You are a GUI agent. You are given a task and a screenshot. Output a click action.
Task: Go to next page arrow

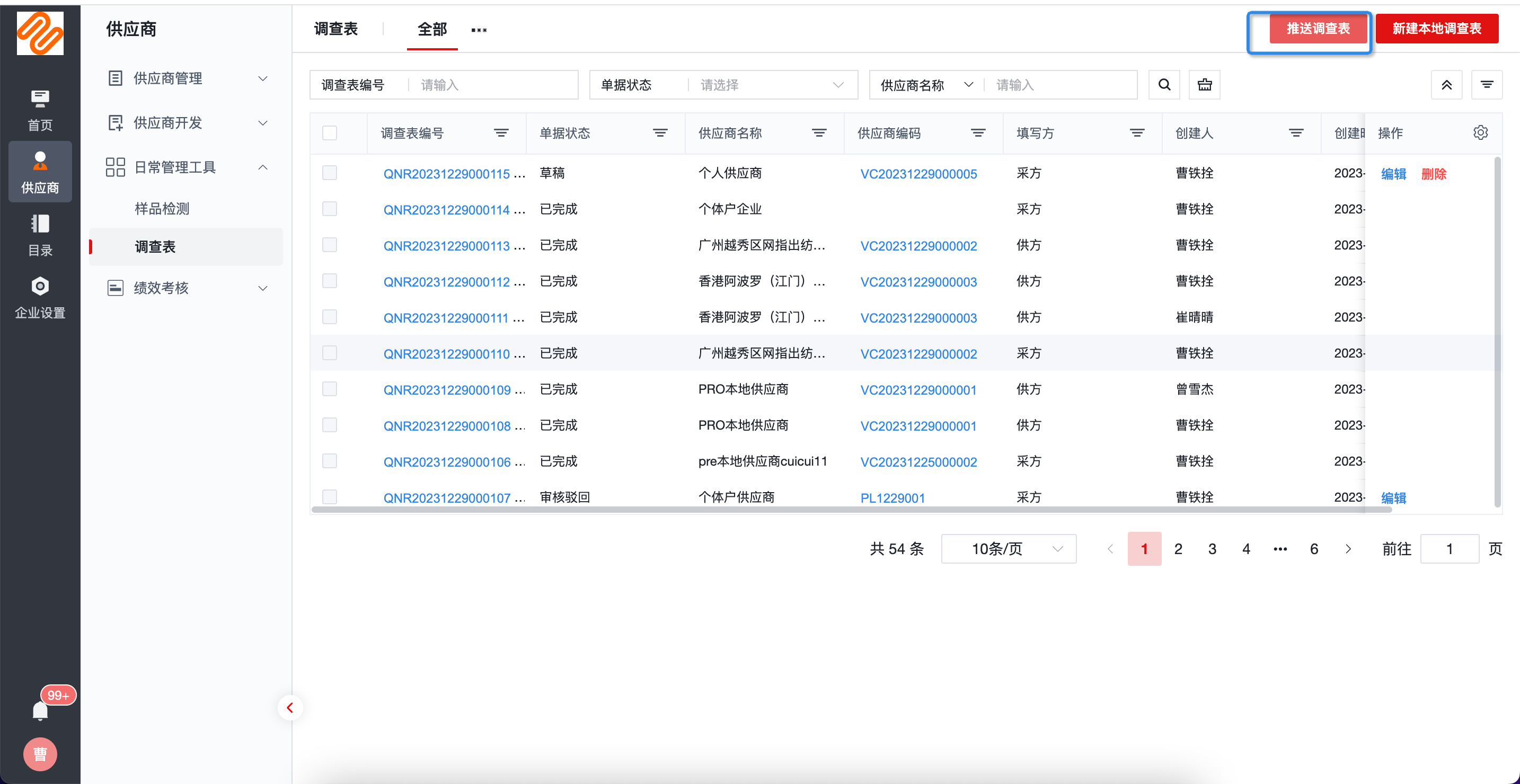1348,549
